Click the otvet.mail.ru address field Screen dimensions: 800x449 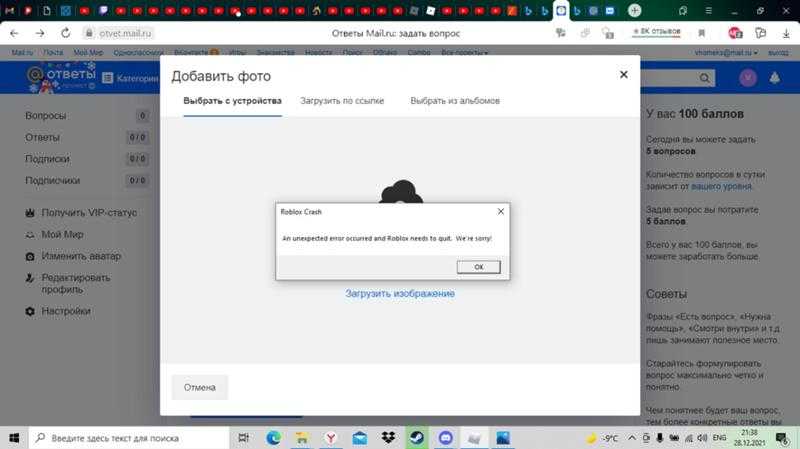126,33
